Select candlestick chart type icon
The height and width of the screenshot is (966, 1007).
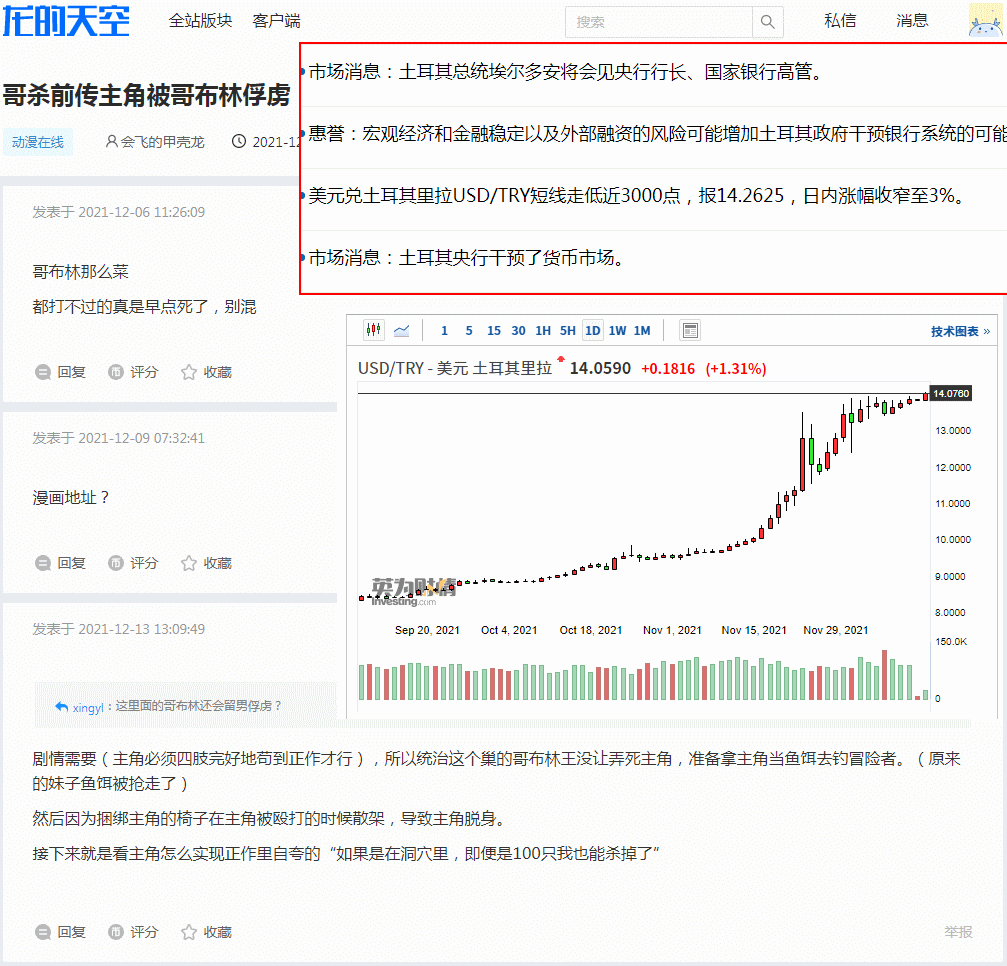374,330
